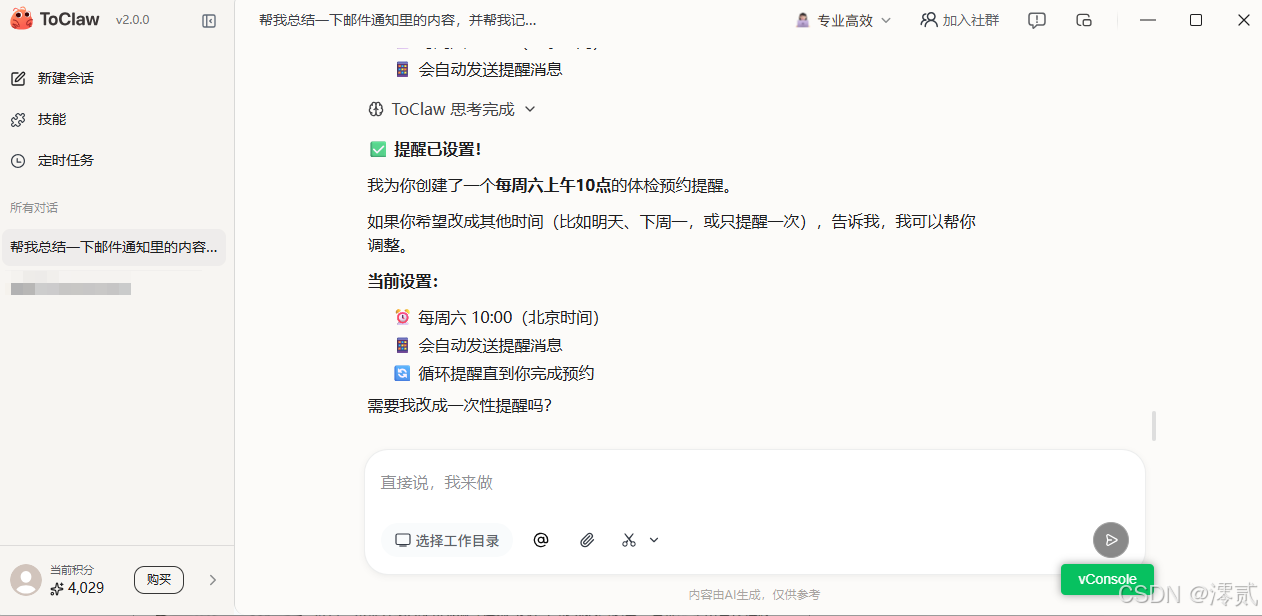The width and height of the screenshot is (1262, 616).
Task: Click the 购买 buy button
Action: (x=159, y=579)
